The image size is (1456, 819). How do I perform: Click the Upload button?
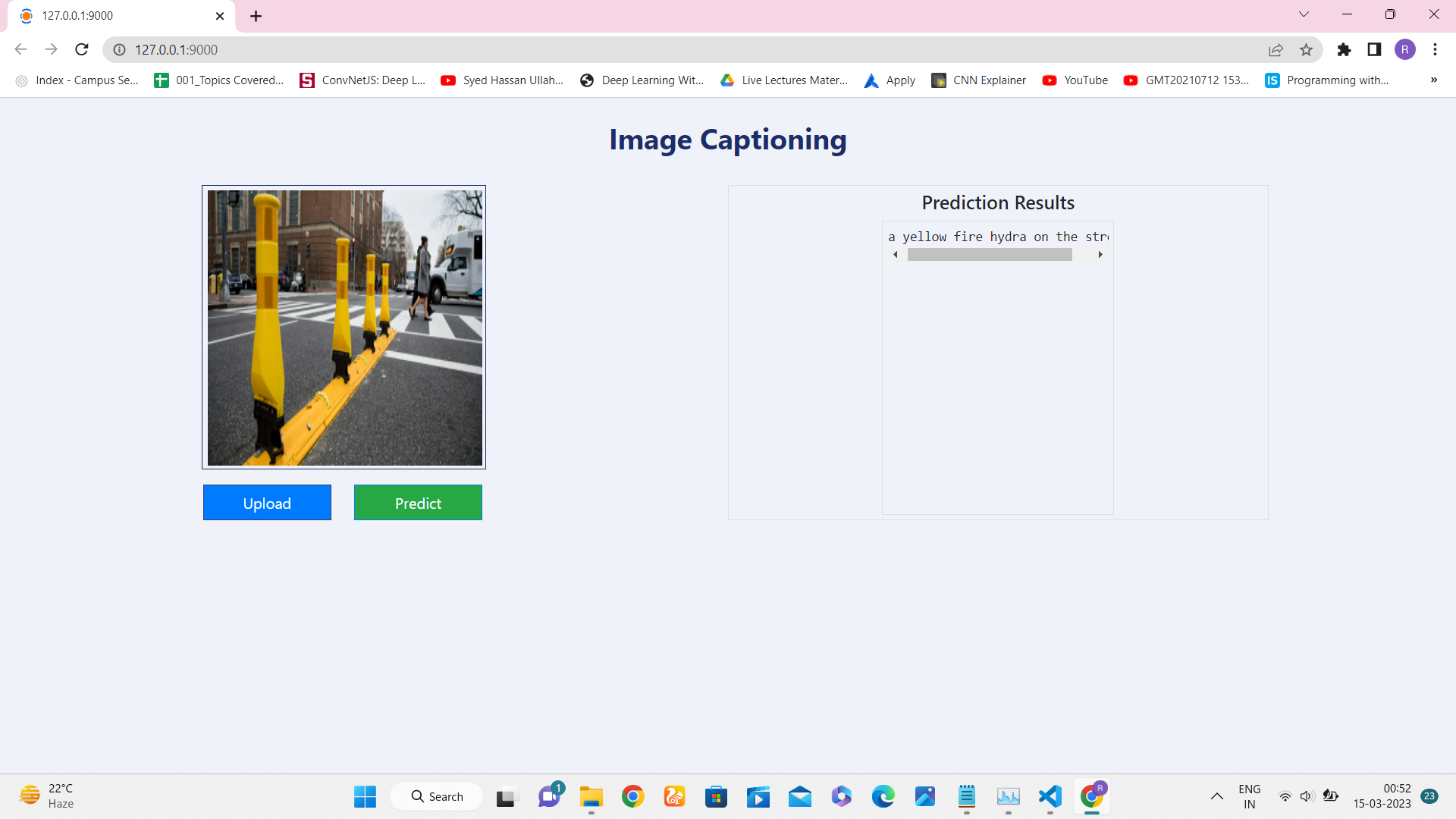click(x=266, y=502)
